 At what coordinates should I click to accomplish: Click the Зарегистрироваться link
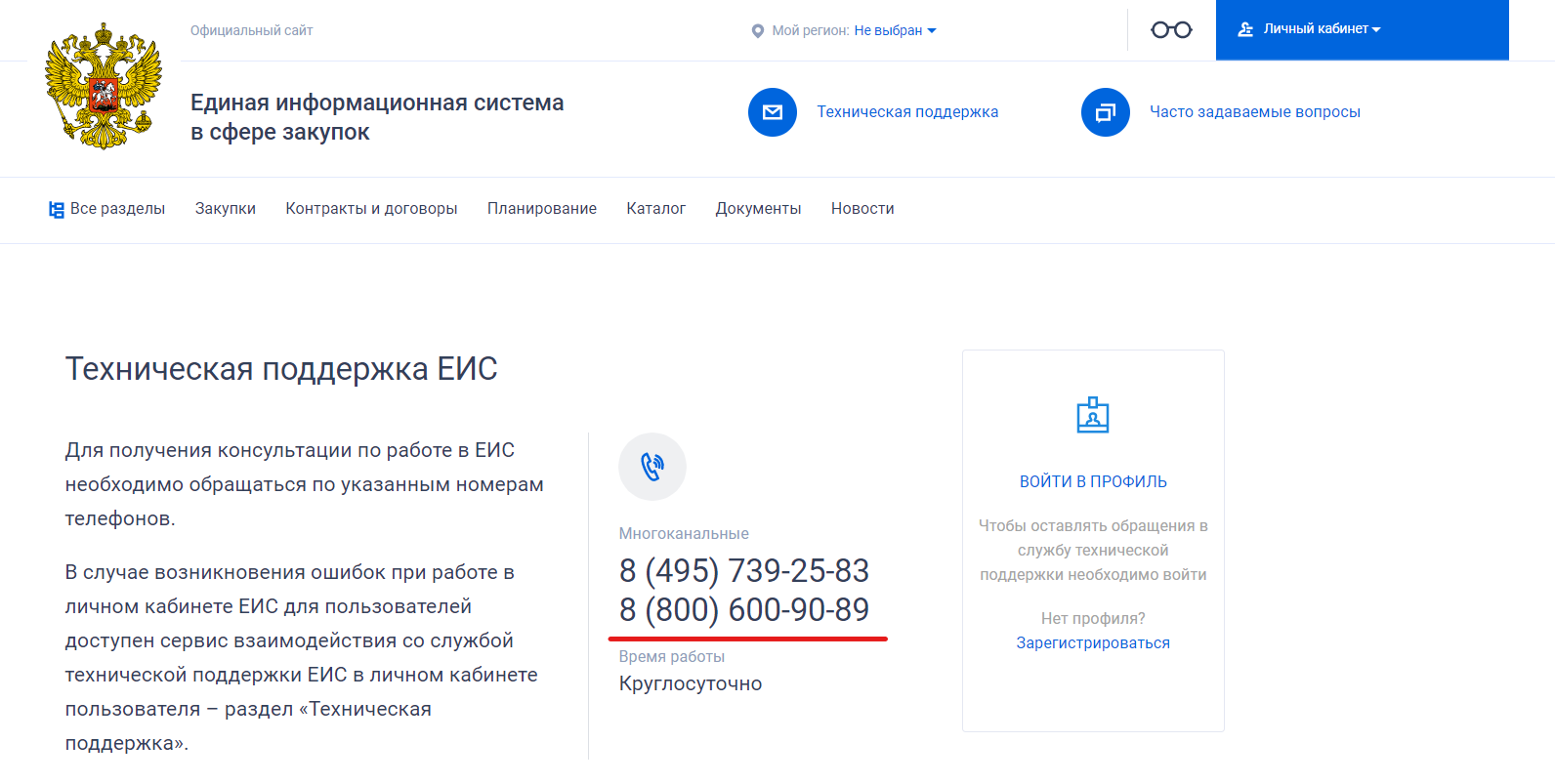pyautogui.click(x=1093, y=643)
